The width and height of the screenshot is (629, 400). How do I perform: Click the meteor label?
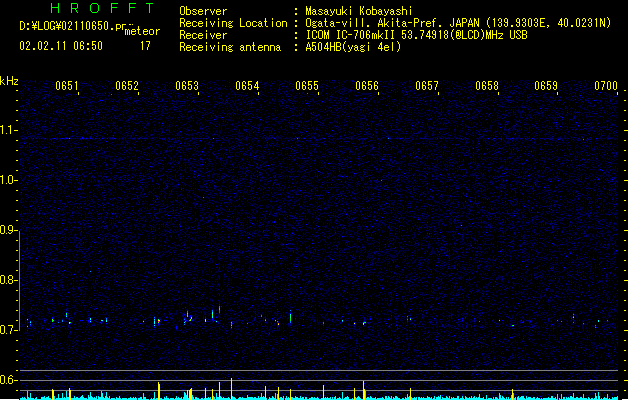click(x=142, y=31)
